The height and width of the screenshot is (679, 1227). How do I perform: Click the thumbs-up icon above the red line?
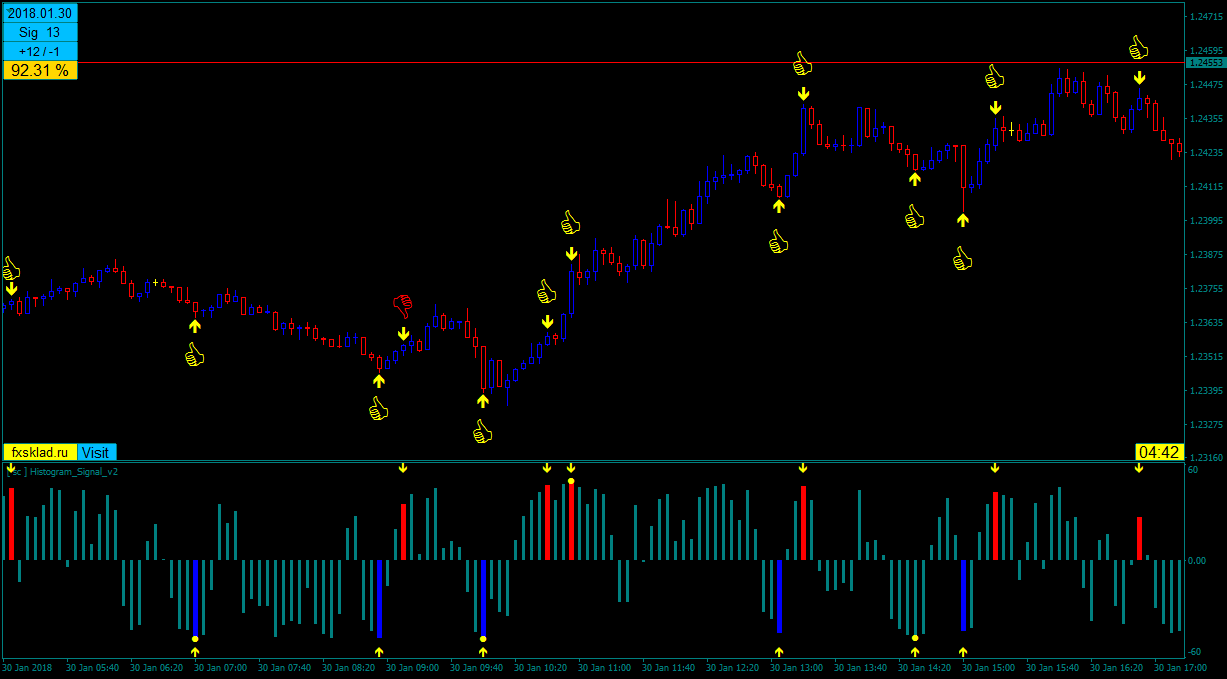1138,47
